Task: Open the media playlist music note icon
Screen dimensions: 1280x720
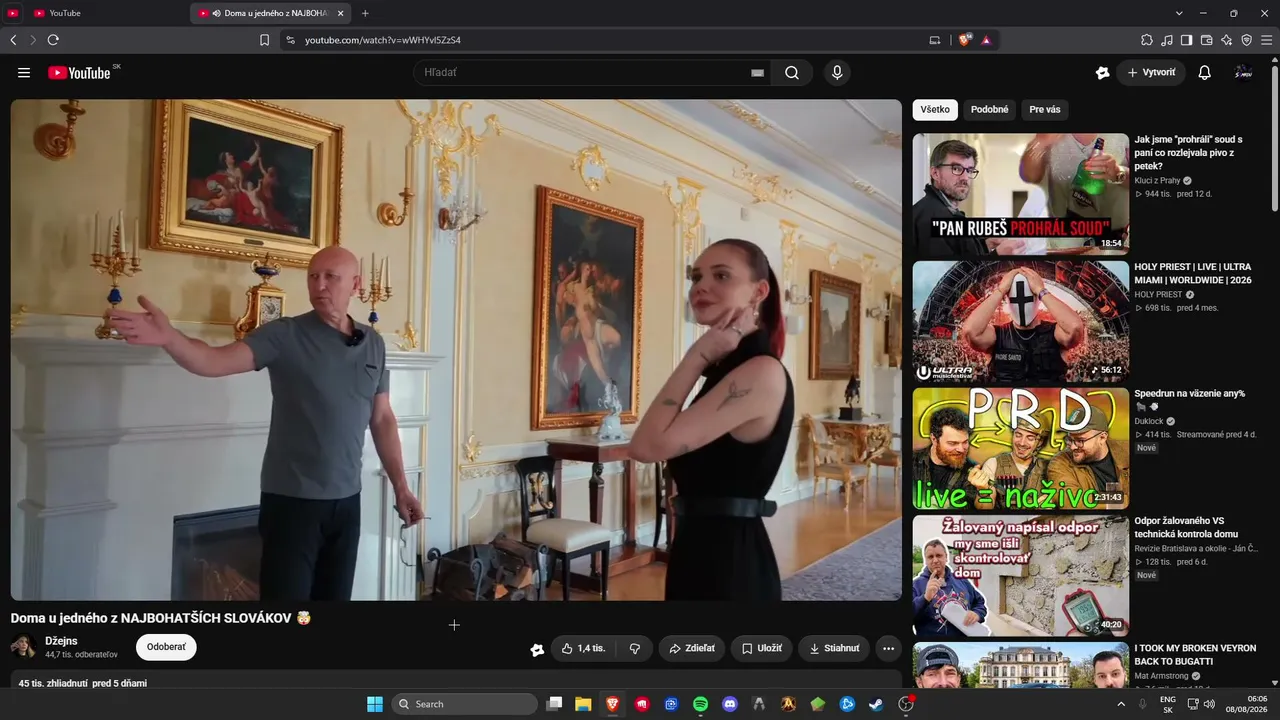Action: tap(1167, 40)
